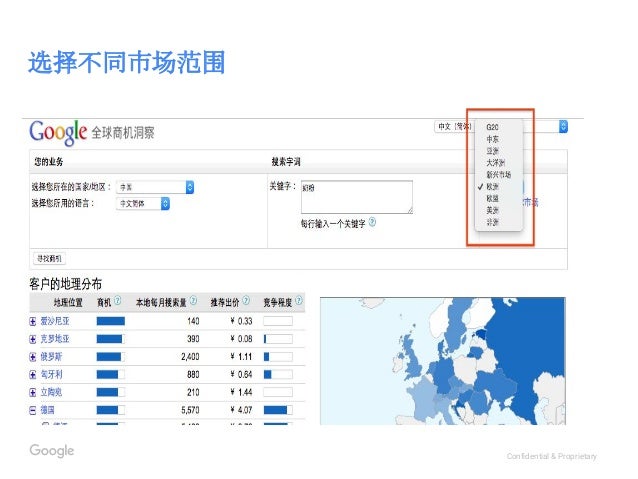Click bid value ¥ 4.07
The height and width of the screenshot is (479, 638).
pyautogui.click(x=241, y=410)
